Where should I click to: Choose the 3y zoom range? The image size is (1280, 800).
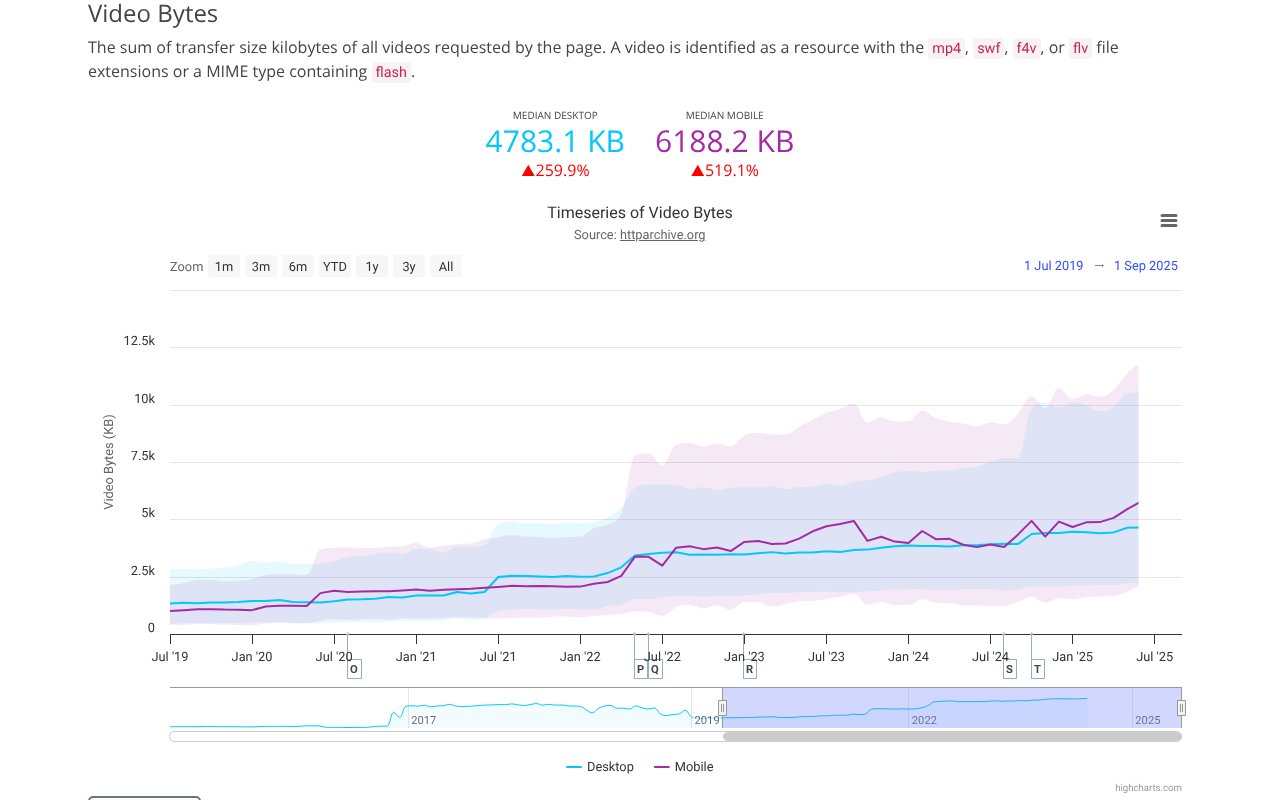409,267
